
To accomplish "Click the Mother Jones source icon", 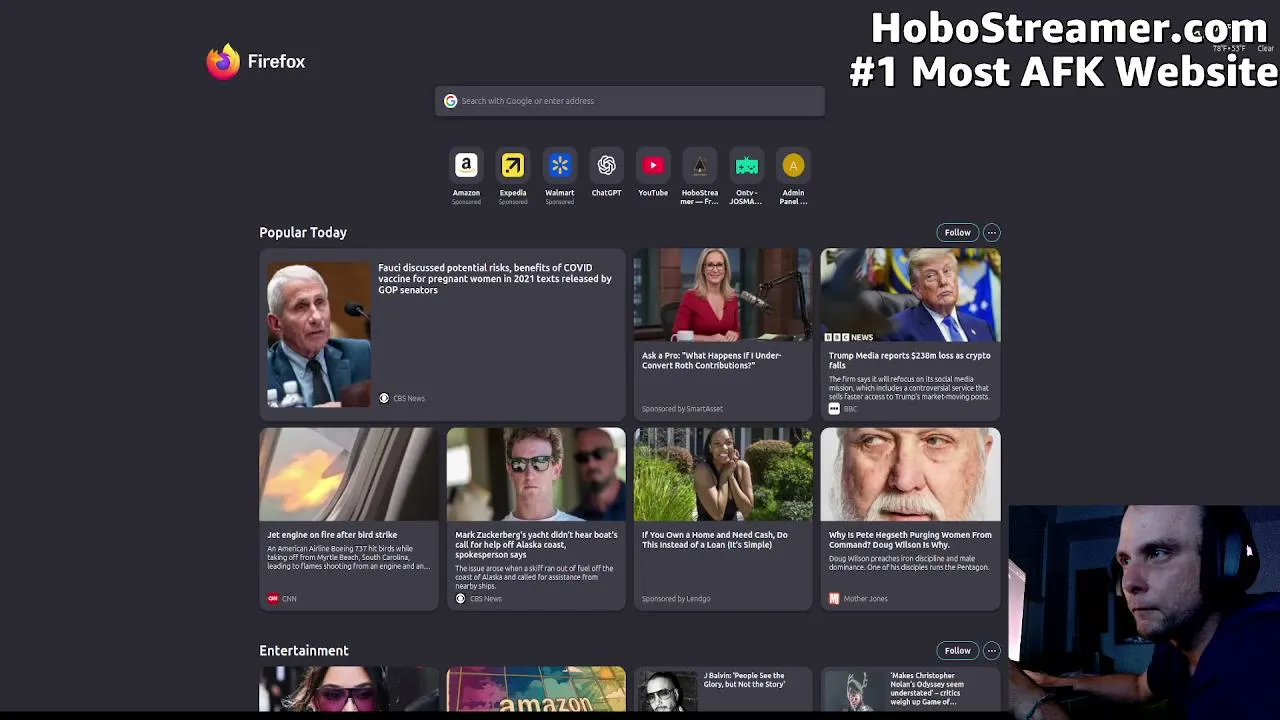I will 834,599.
